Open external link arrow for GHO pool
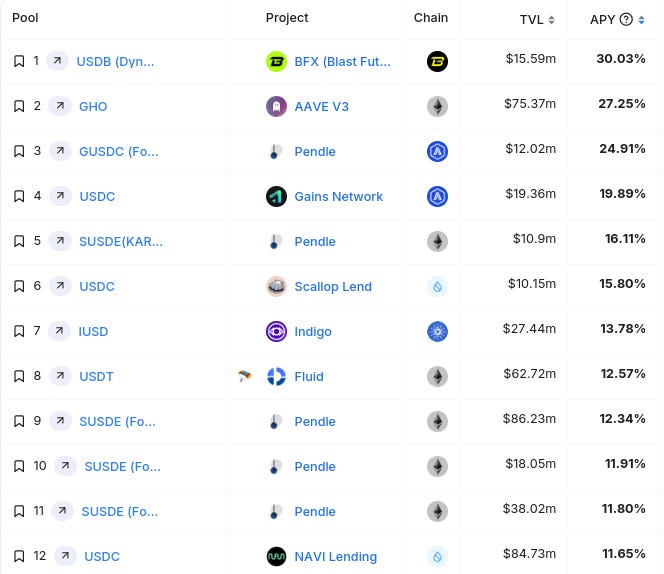 coord(60,106)
